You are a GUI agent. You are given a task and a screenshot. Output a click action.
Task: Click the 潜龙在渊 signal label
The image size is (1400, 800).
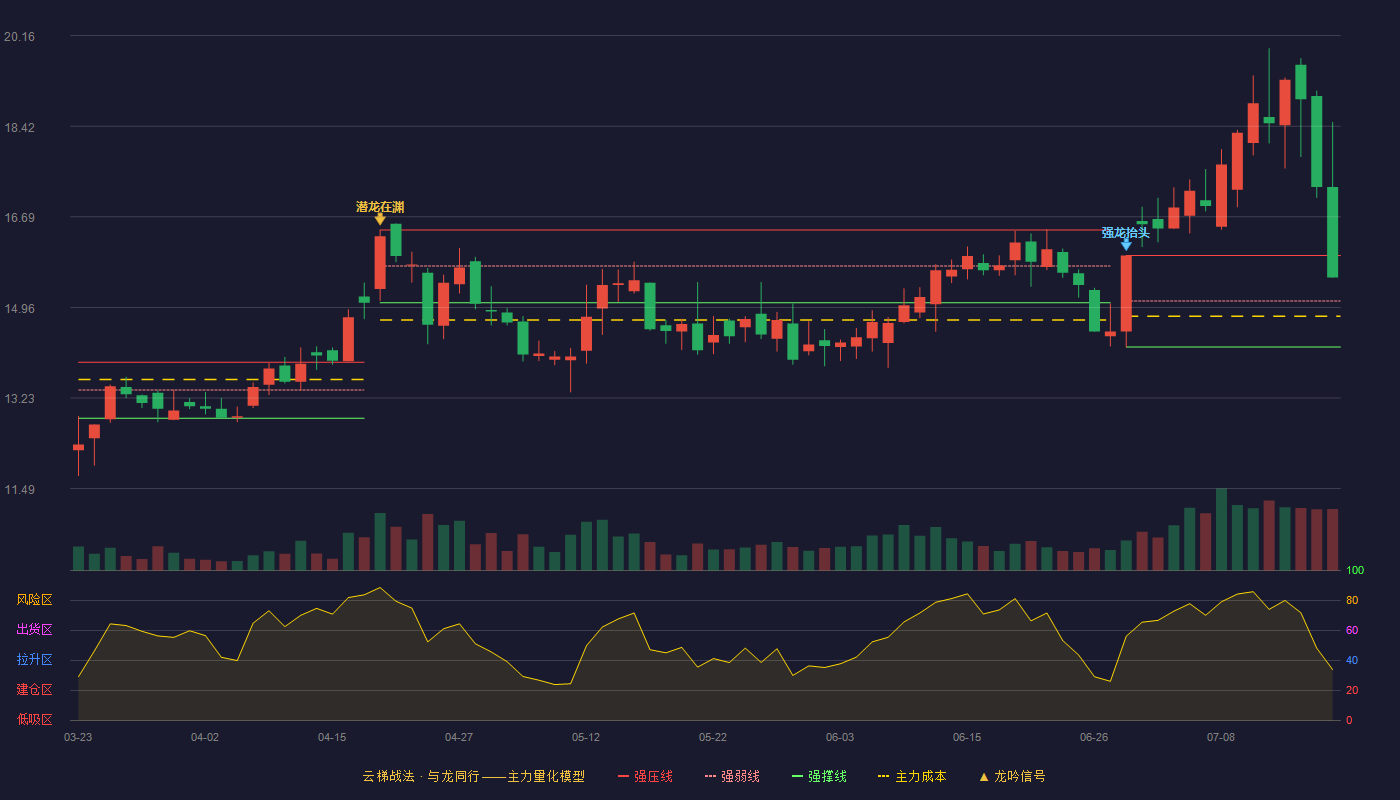click(380, 207)
